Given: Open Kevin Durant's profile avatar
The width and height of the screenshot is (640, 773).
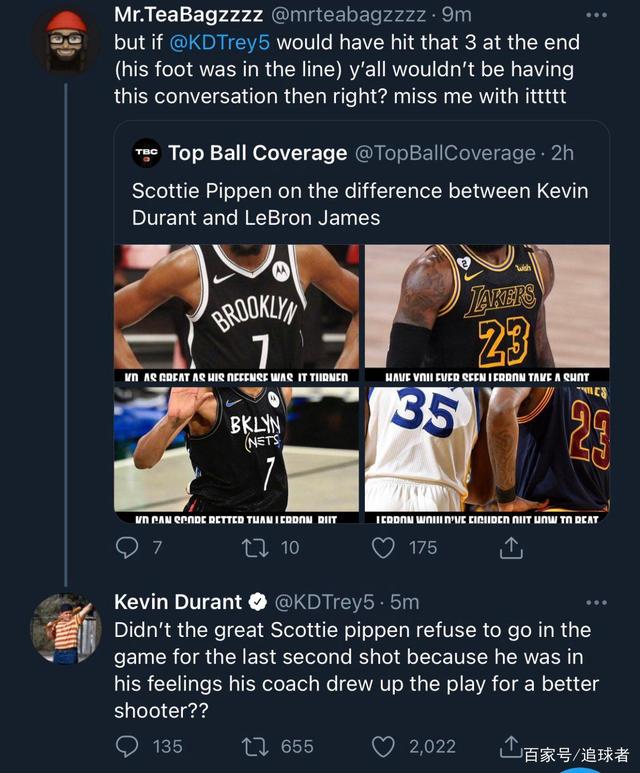Looking at the screenshot, I should 66,627.
